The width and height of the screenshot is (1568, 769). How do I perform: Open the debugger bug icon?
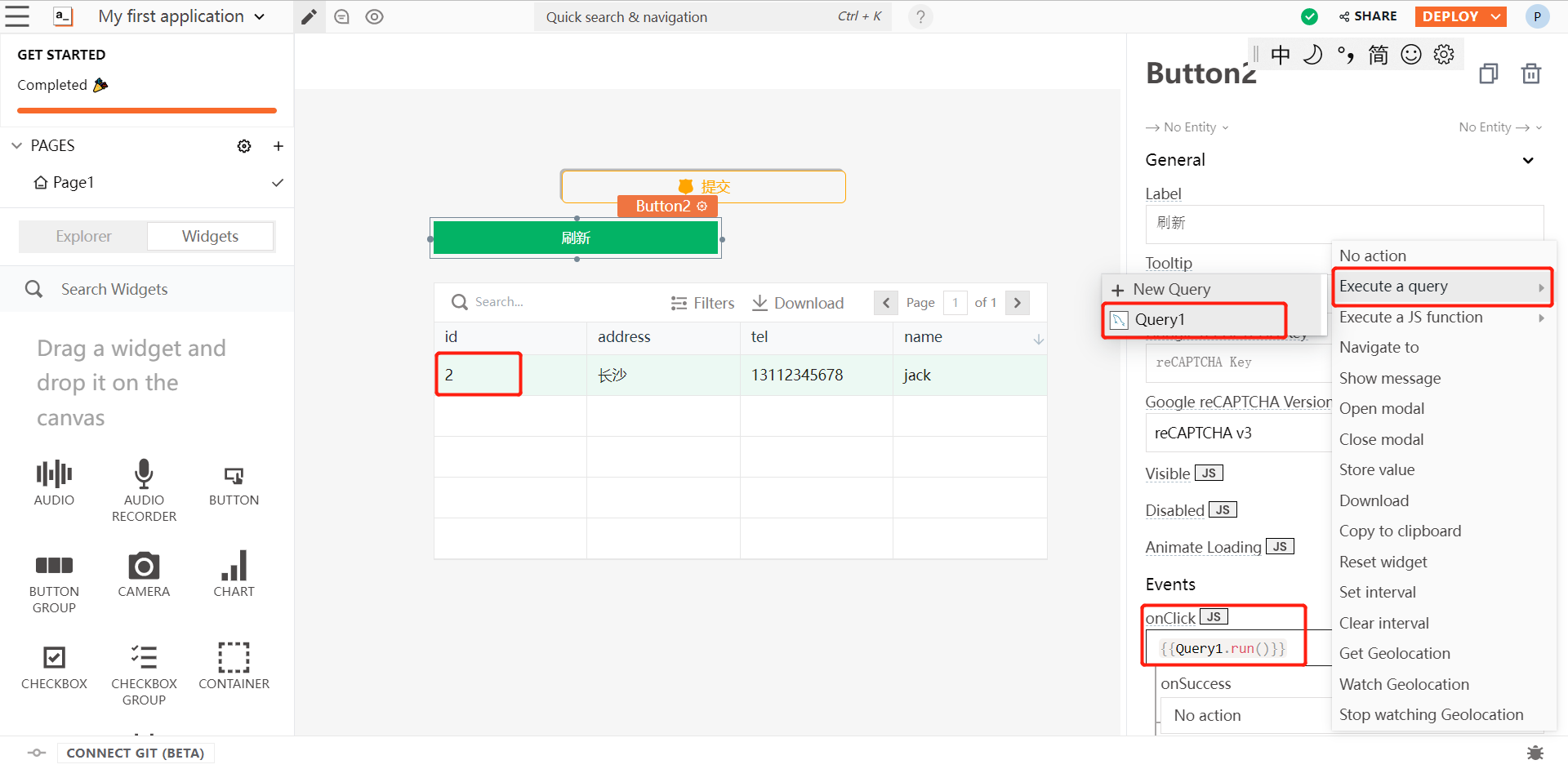coord(1535,752)
